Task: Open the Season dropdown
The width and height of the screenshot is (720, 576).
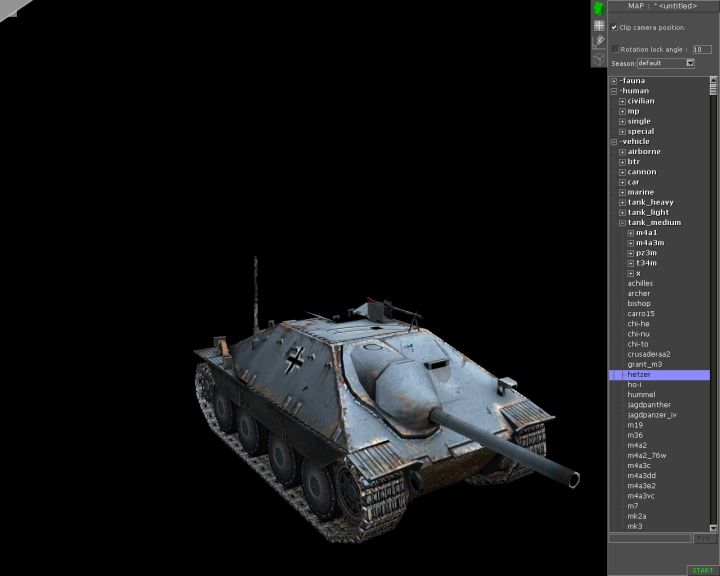Action: [x=690, y=63]
